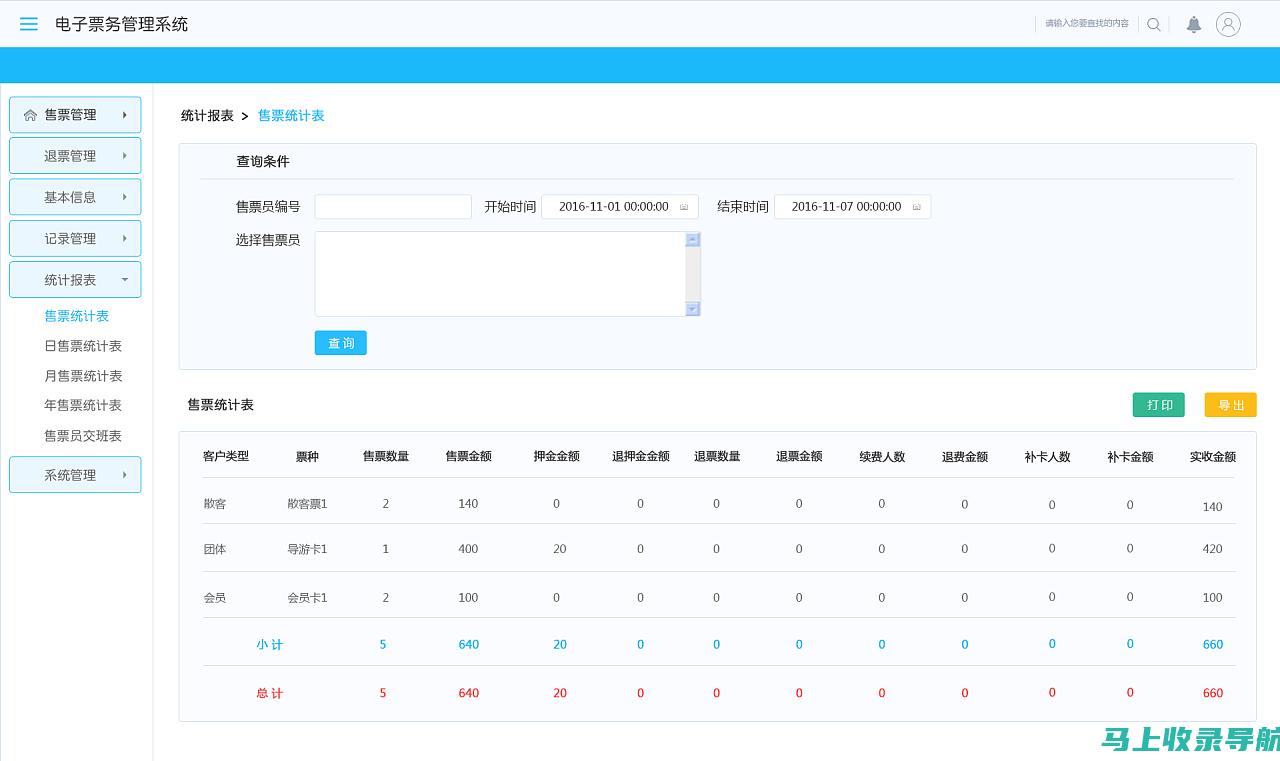1280x761 pixels.
Task: Open the user profile avatar
Action: point(1228,24)
